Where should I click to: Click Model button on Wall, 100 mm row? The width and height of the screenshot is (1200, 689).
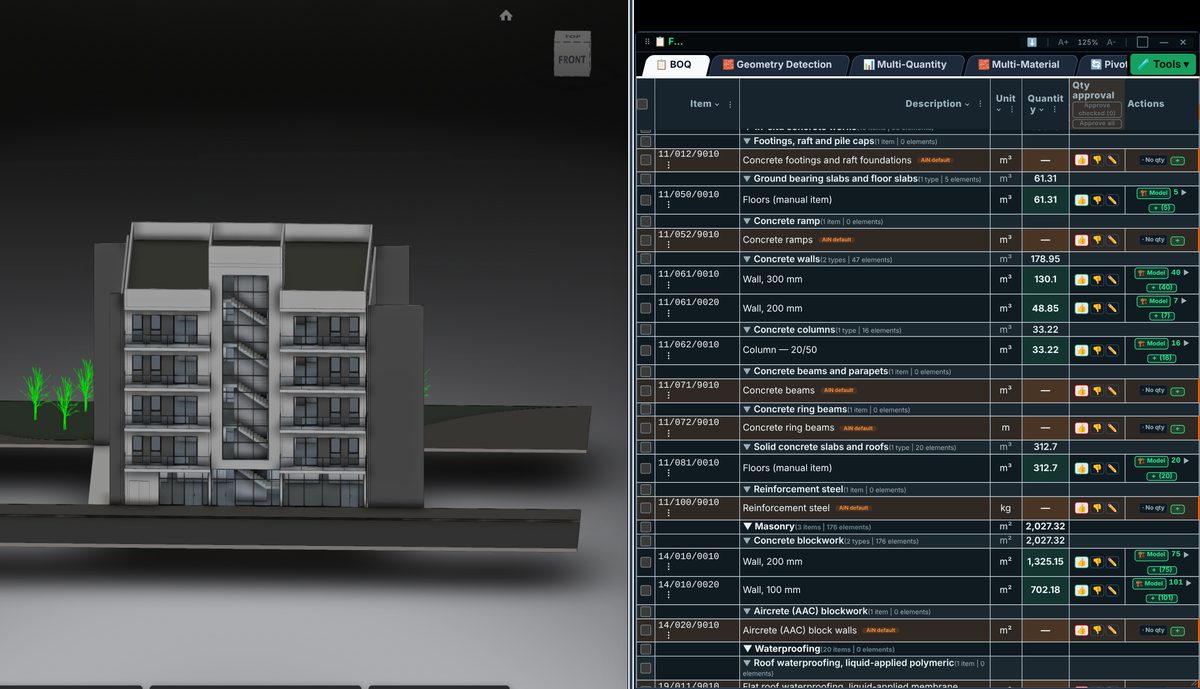[x=1149, y=583]
